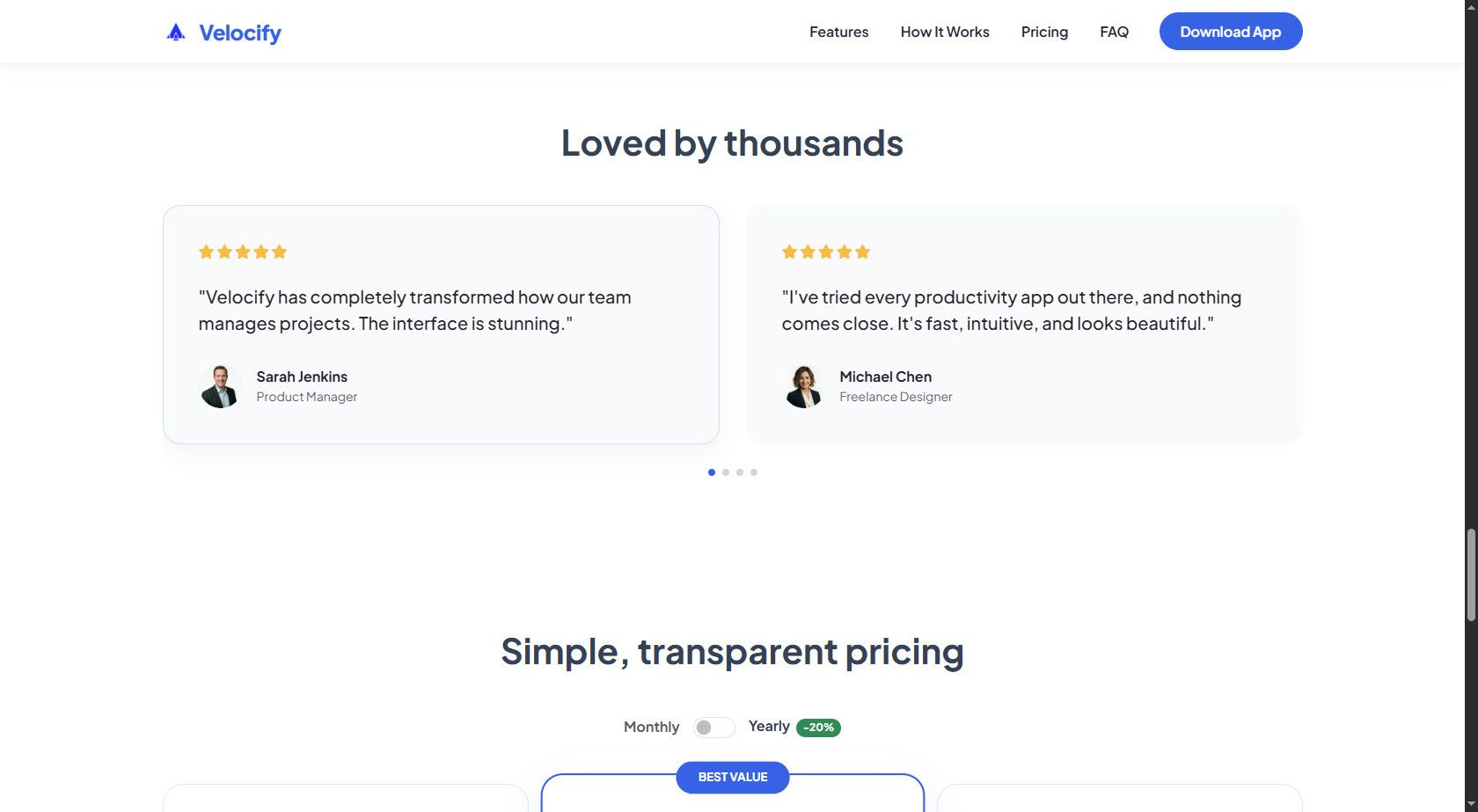The height and width of the screenshot is (812, 1478).
Task: Open the Features nav item
Action: pyautogui.click(x=838, y=32)
